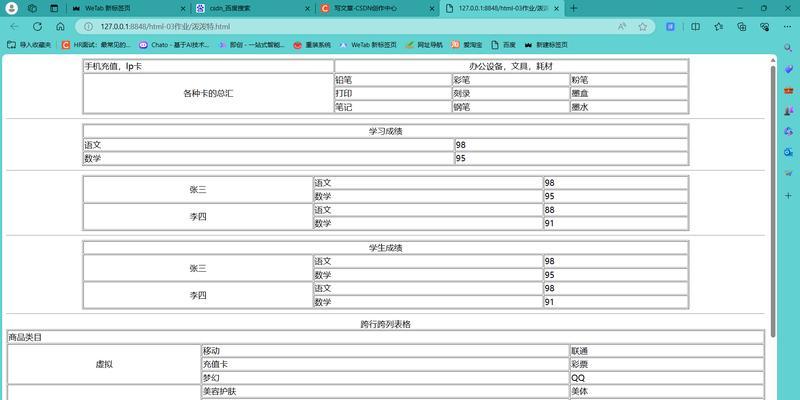Open a new tab with plus button
800x400 pixels.
coord(574,8)
